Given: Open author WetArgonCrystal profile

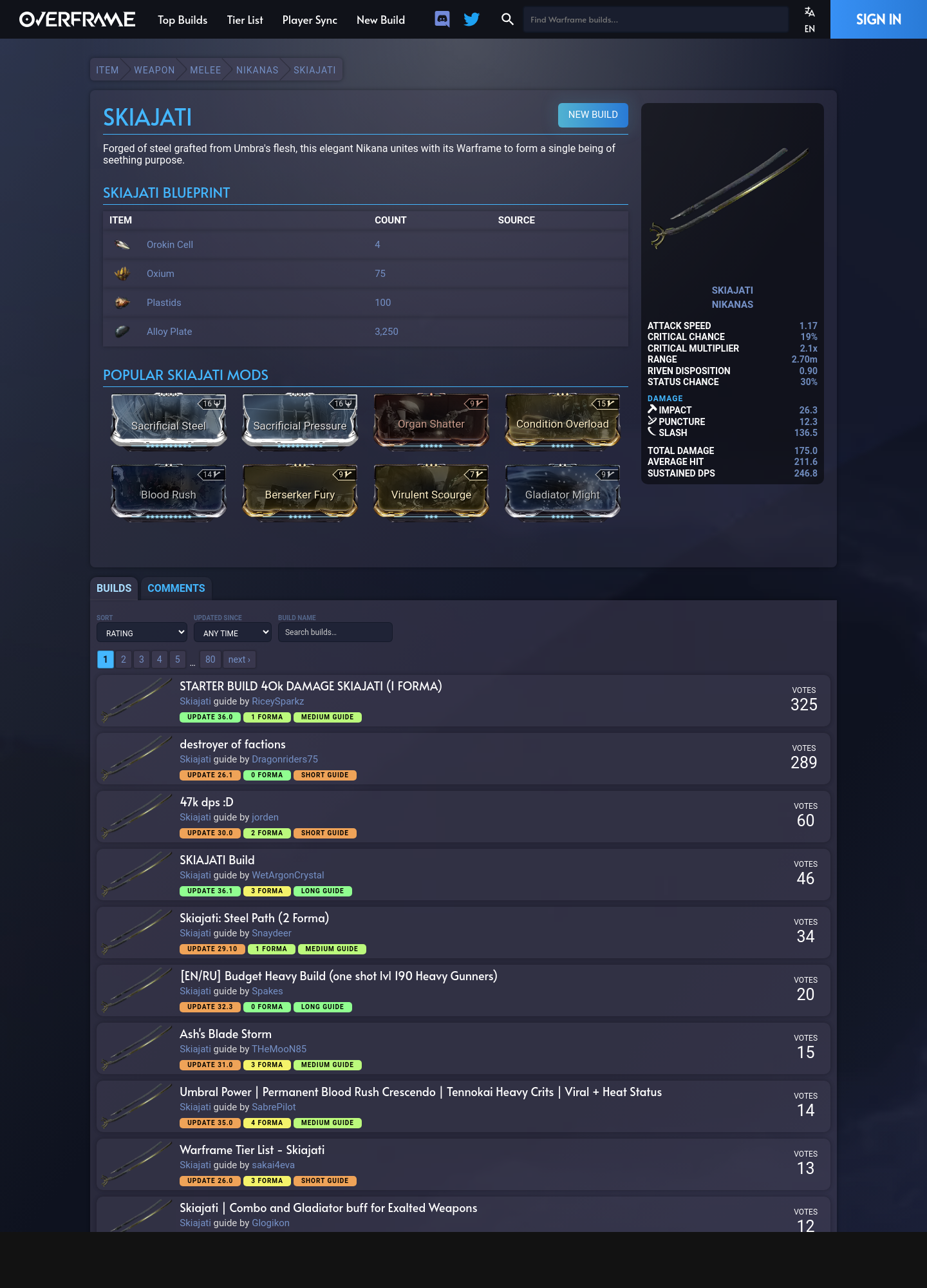Looking at the screenshot, I should (288, 875).
